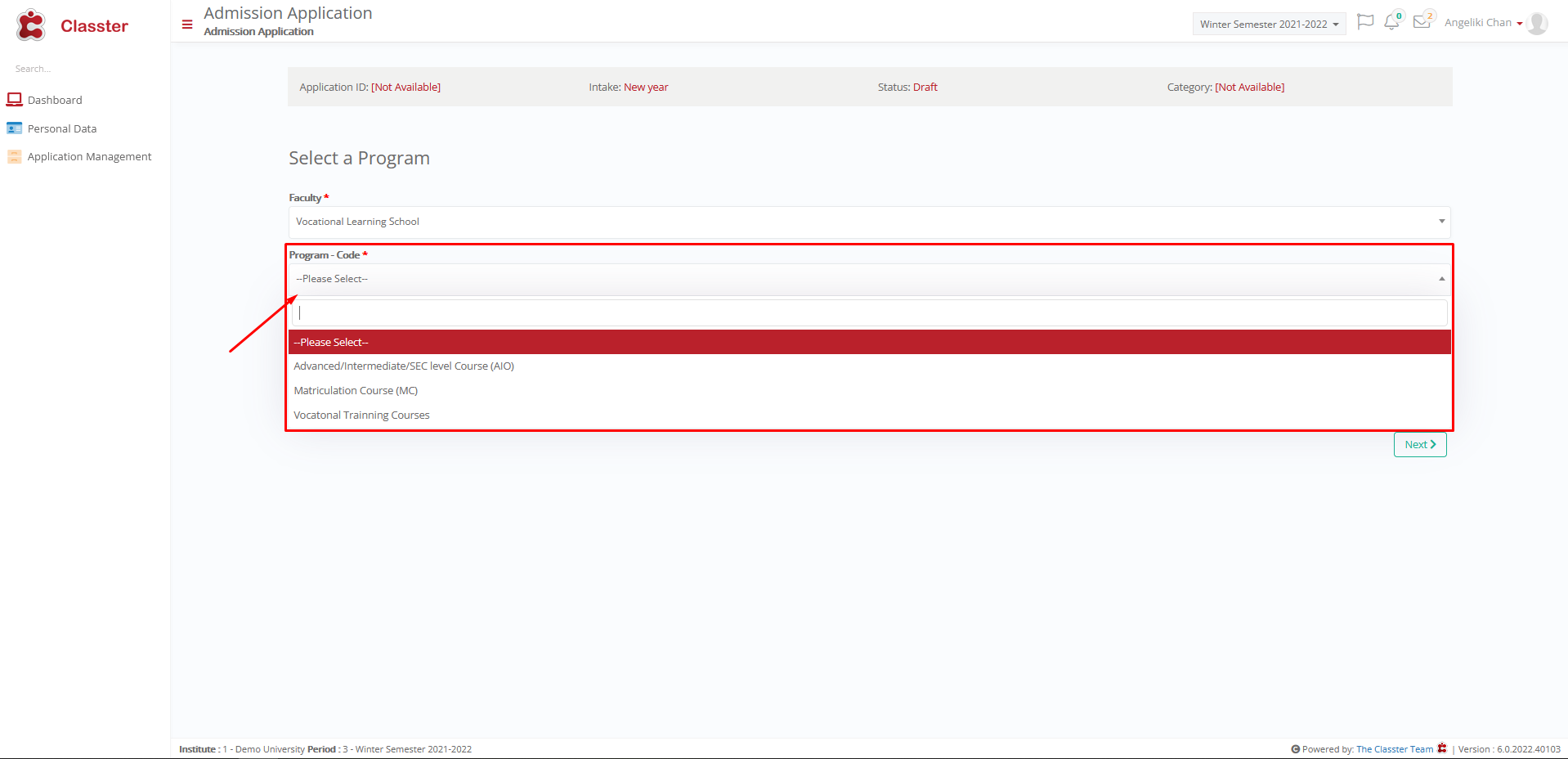Click the Personal Data card icon

pos(14,128)
